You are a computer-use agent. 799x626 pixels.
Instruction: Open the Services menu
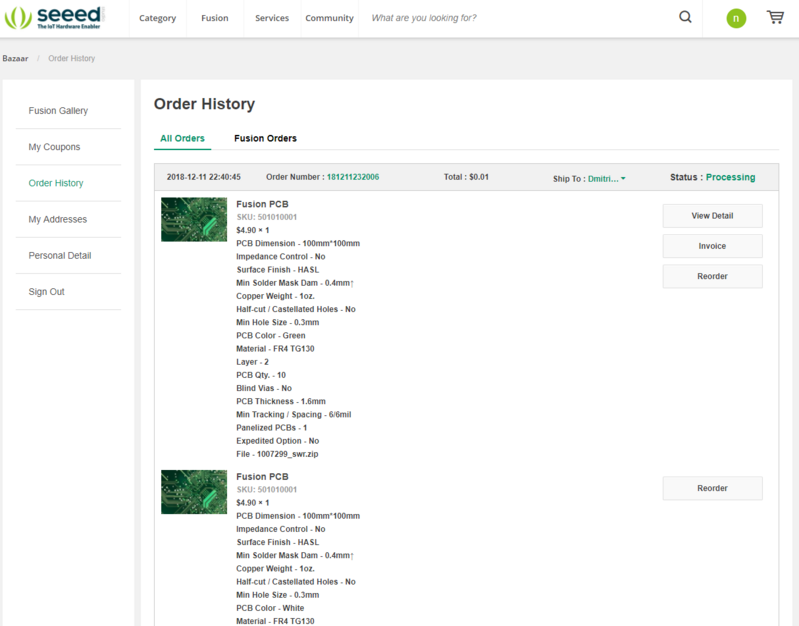tap(272, 18)
